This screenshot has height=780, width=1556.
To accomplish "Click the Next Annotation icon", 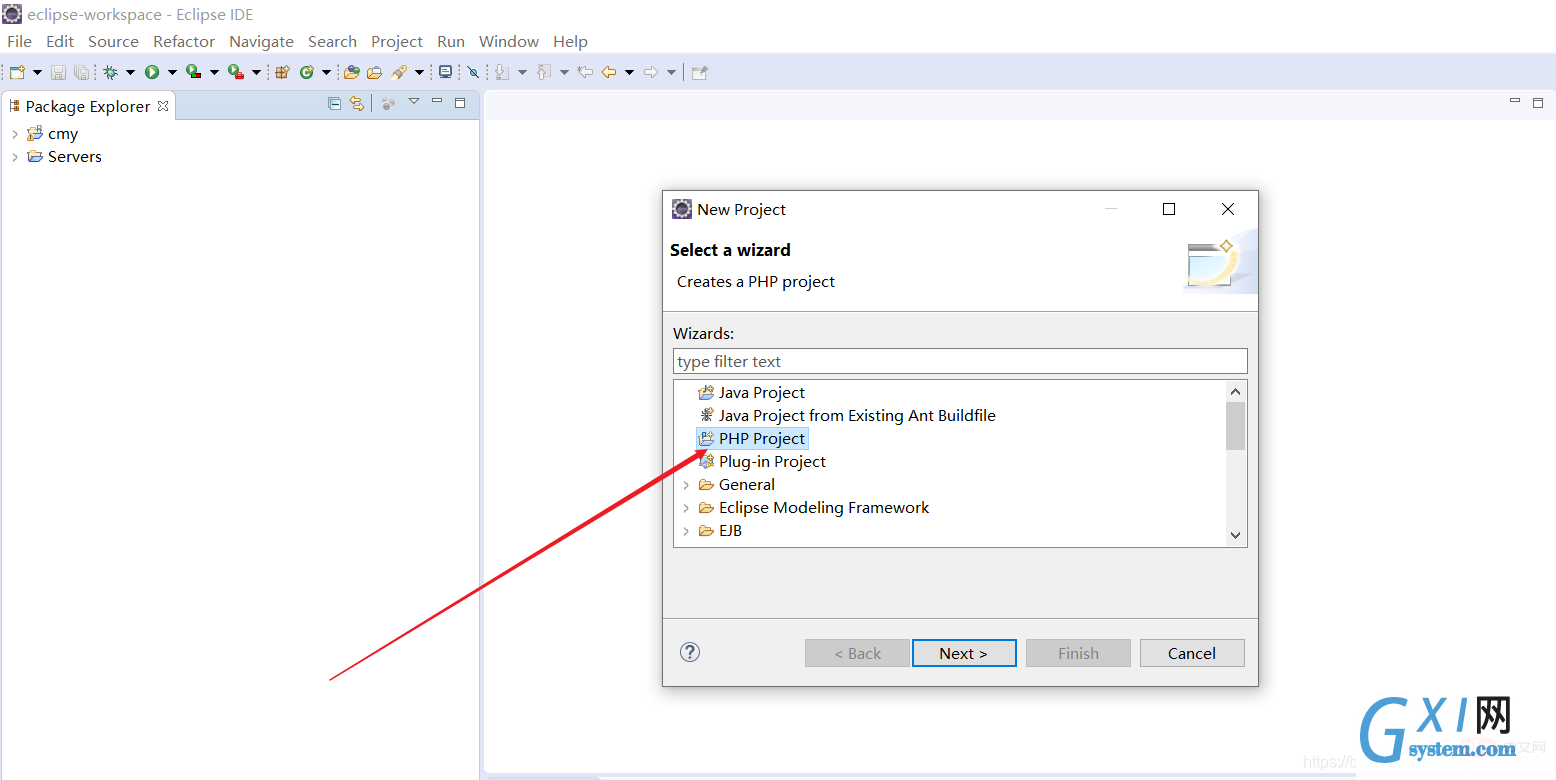I will (501, 72).
